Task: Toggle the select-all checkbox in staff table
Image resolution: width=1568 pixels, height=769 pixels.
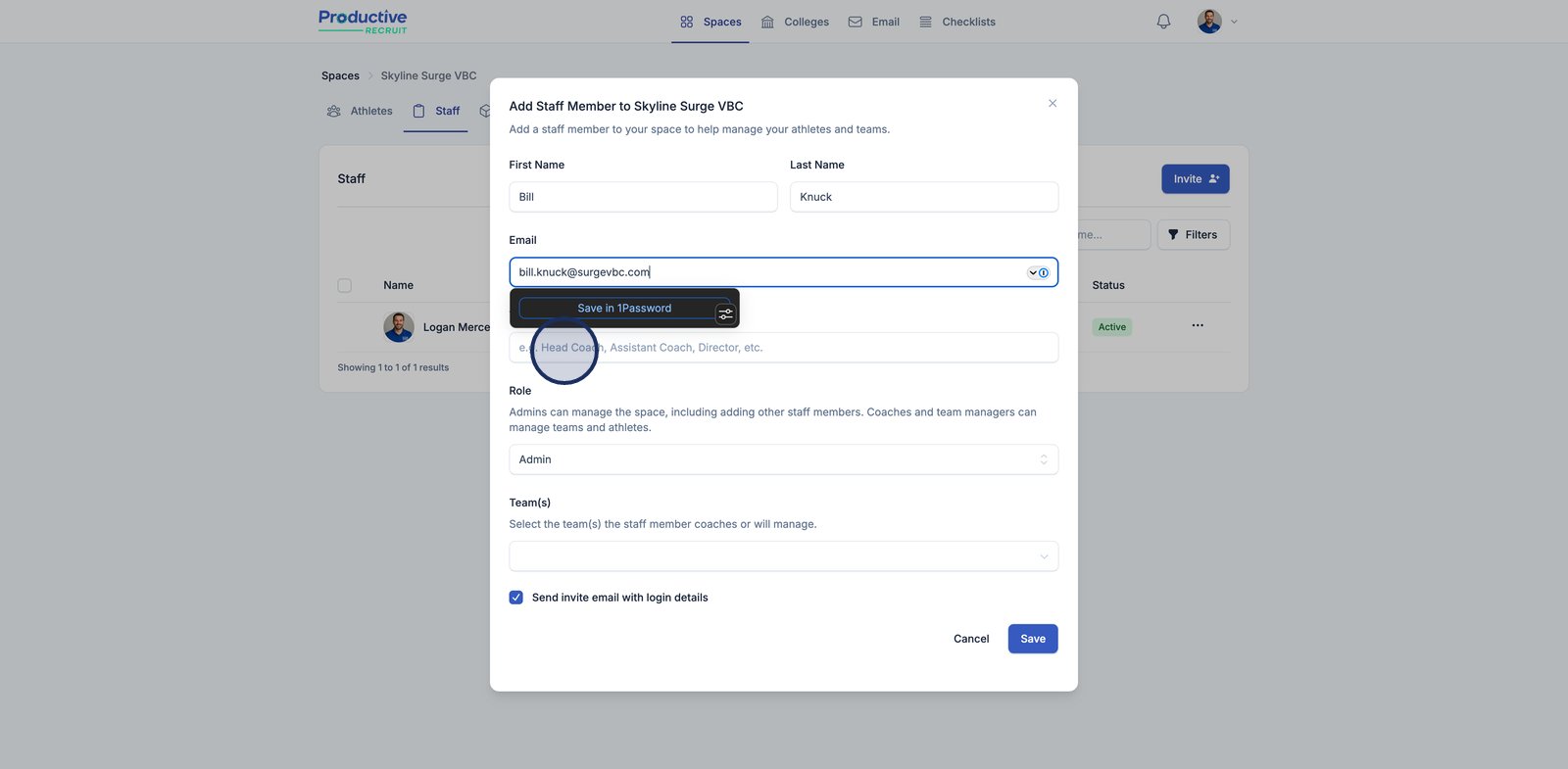Action: (345, 286)
